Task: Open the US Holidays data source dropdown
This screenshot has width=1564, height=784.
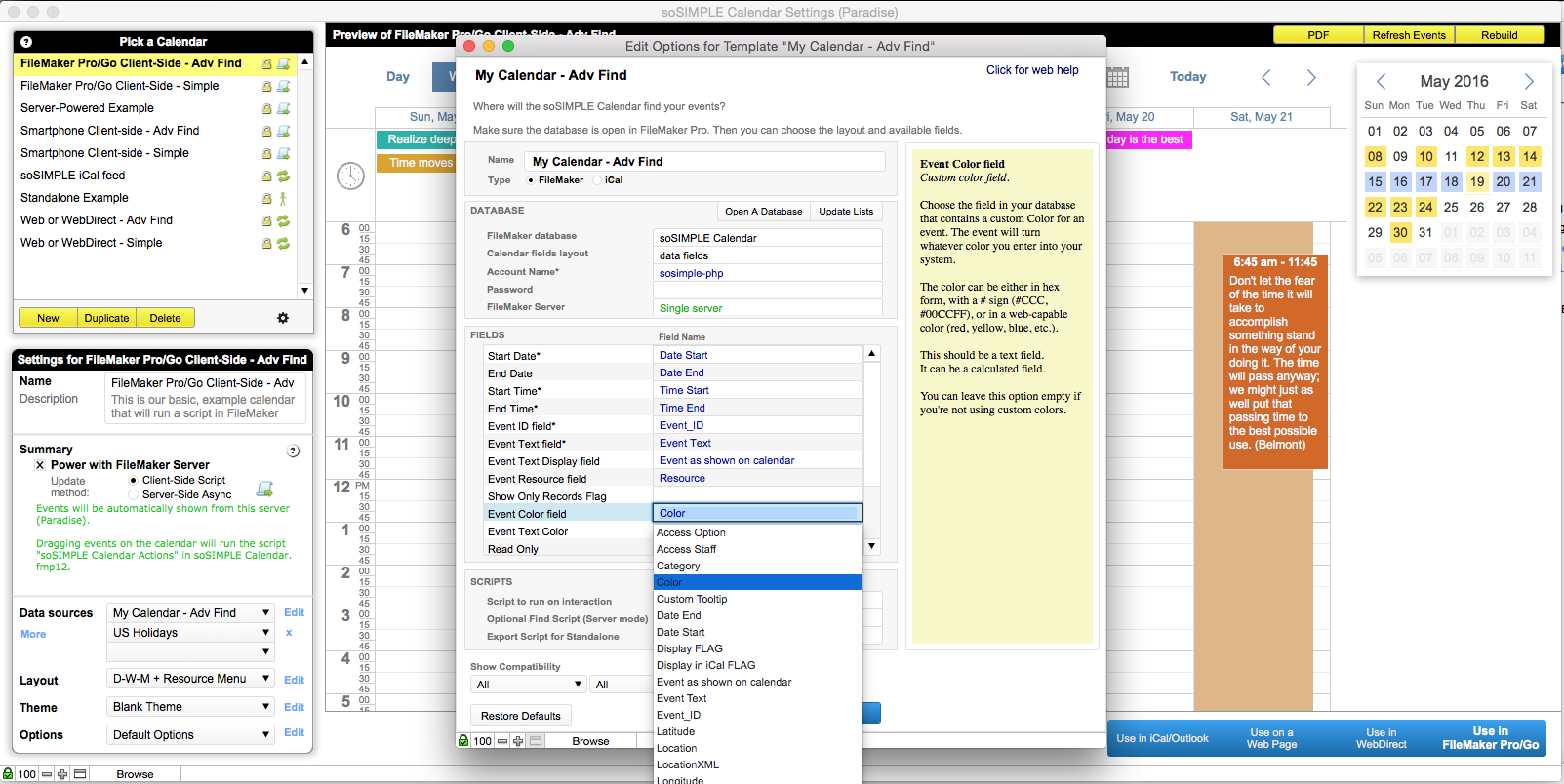Action: coord(190,633)
